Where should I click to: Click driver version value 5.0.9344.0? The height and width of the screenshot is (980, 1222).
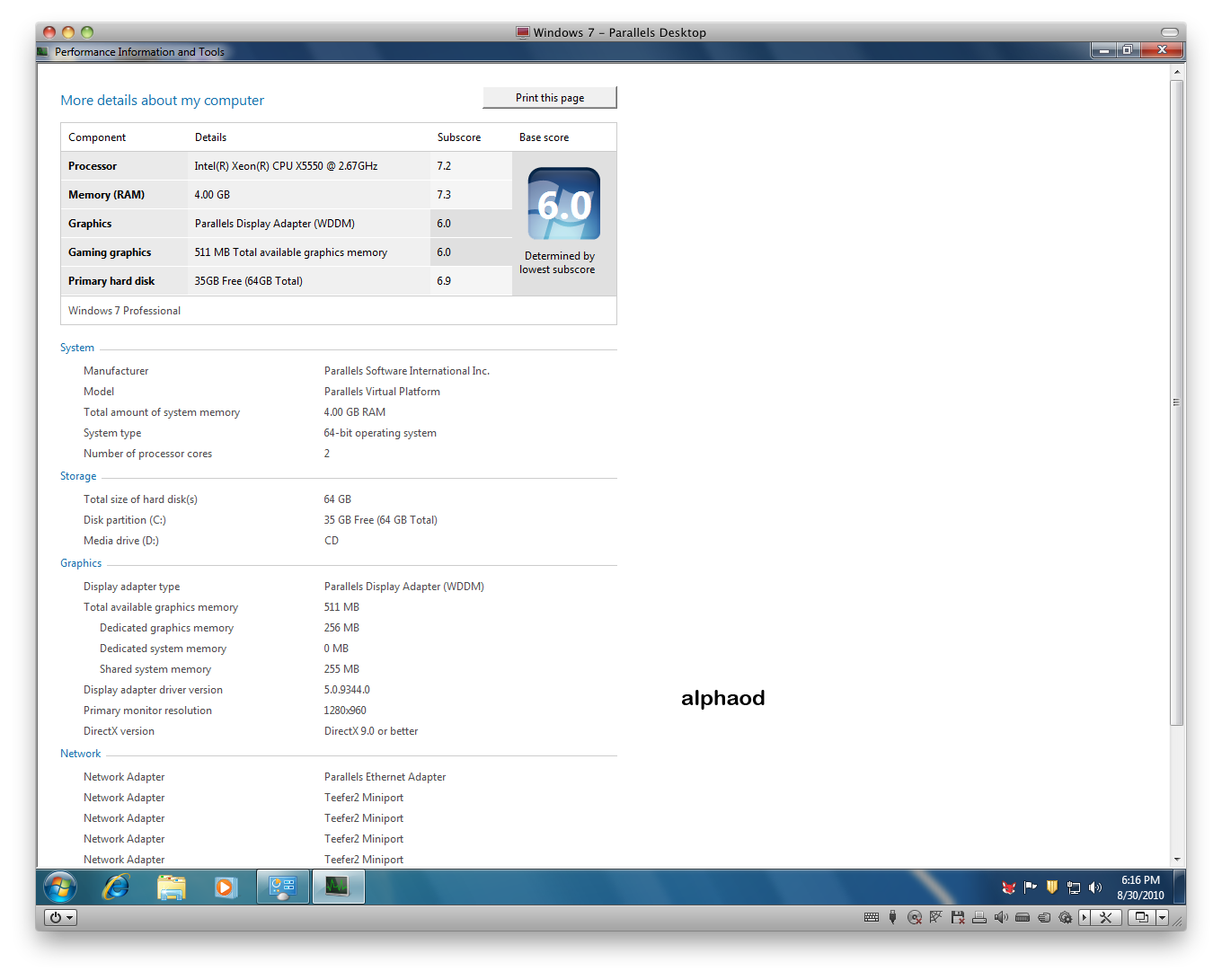tap(347, 690)
